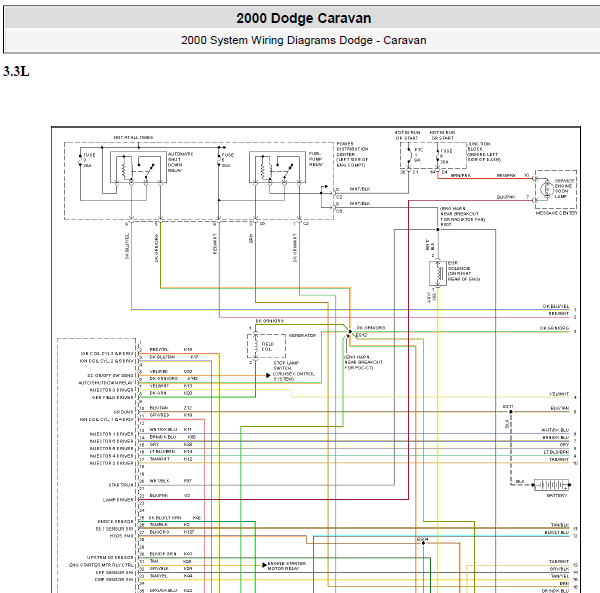This screenshot has width=600, height=593.
Task: Click the vertical "RED/WHT" wire label
Action: click(215, 244)
